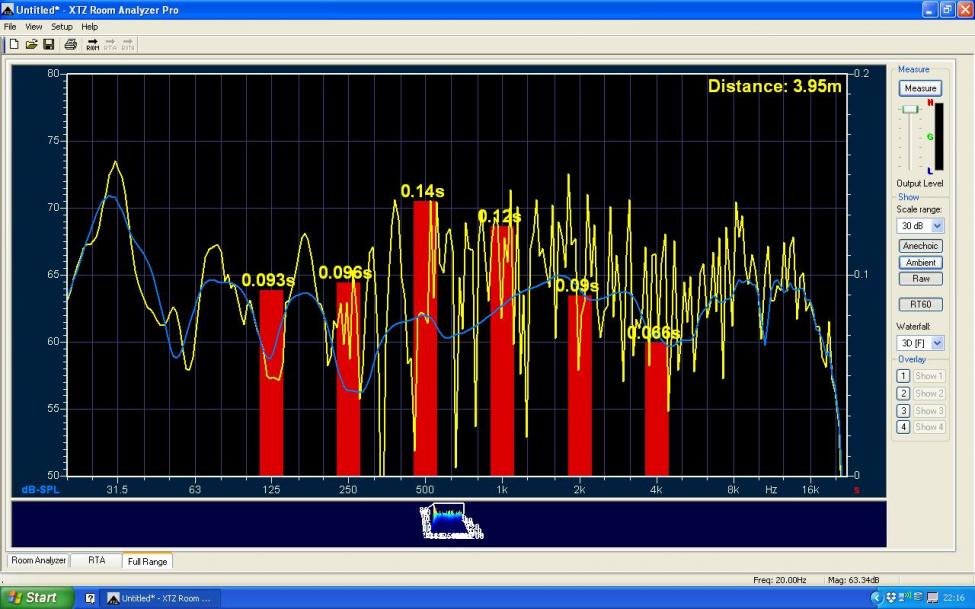Image resolution: width=975 pixels, height=609 pixels.
Task: Open the Scale range 30 dB dropdown
Action: (920, 226)
